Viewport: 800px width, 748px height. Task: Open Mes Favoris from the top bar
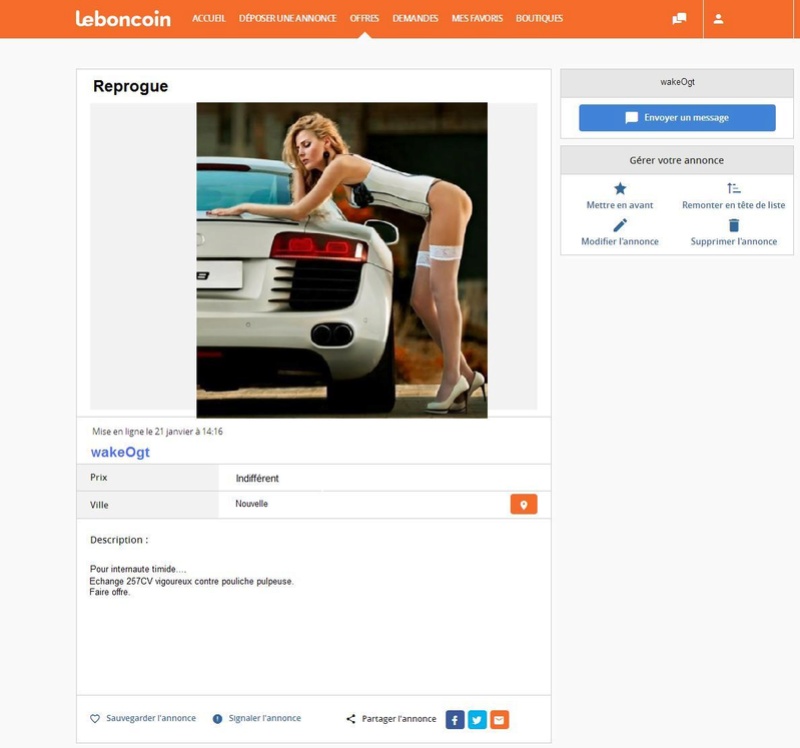(477, 18)
